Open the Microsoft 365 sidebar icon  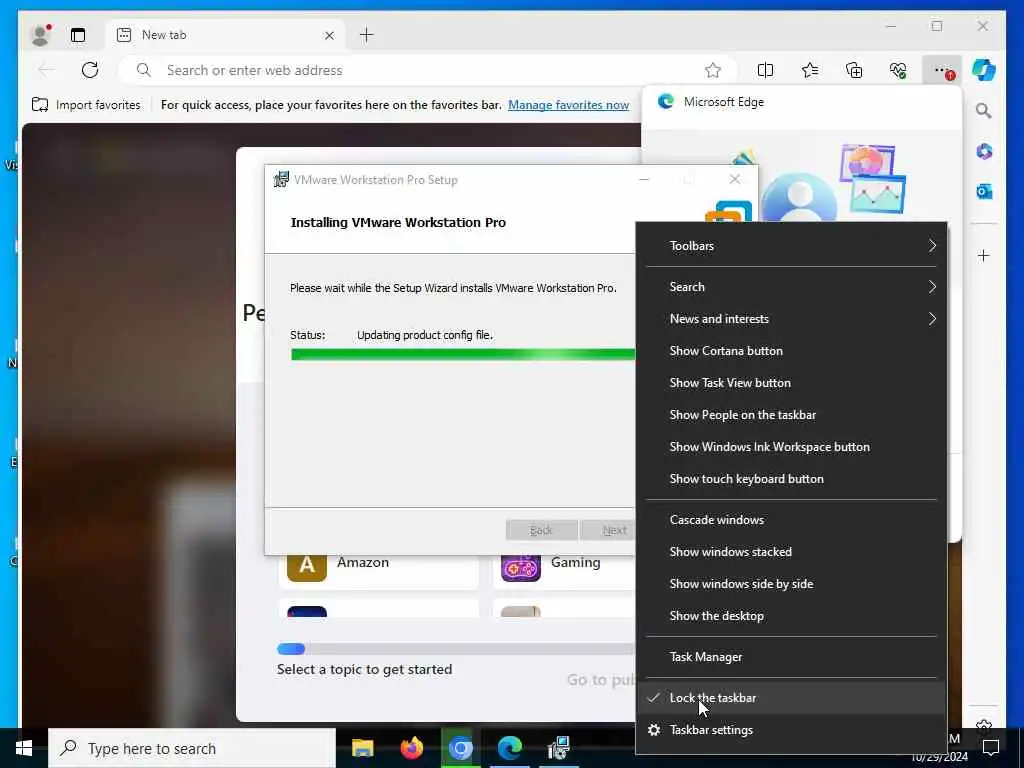pos(984,152)
